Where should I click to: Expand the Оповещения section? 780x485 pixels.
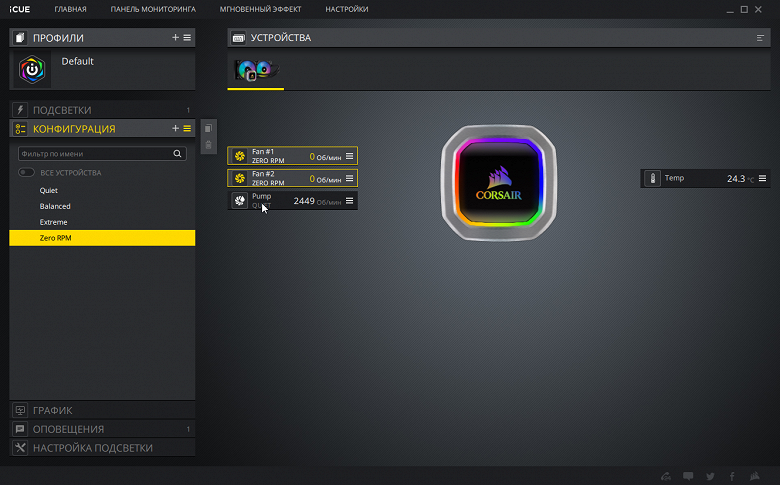click(102, 429)
